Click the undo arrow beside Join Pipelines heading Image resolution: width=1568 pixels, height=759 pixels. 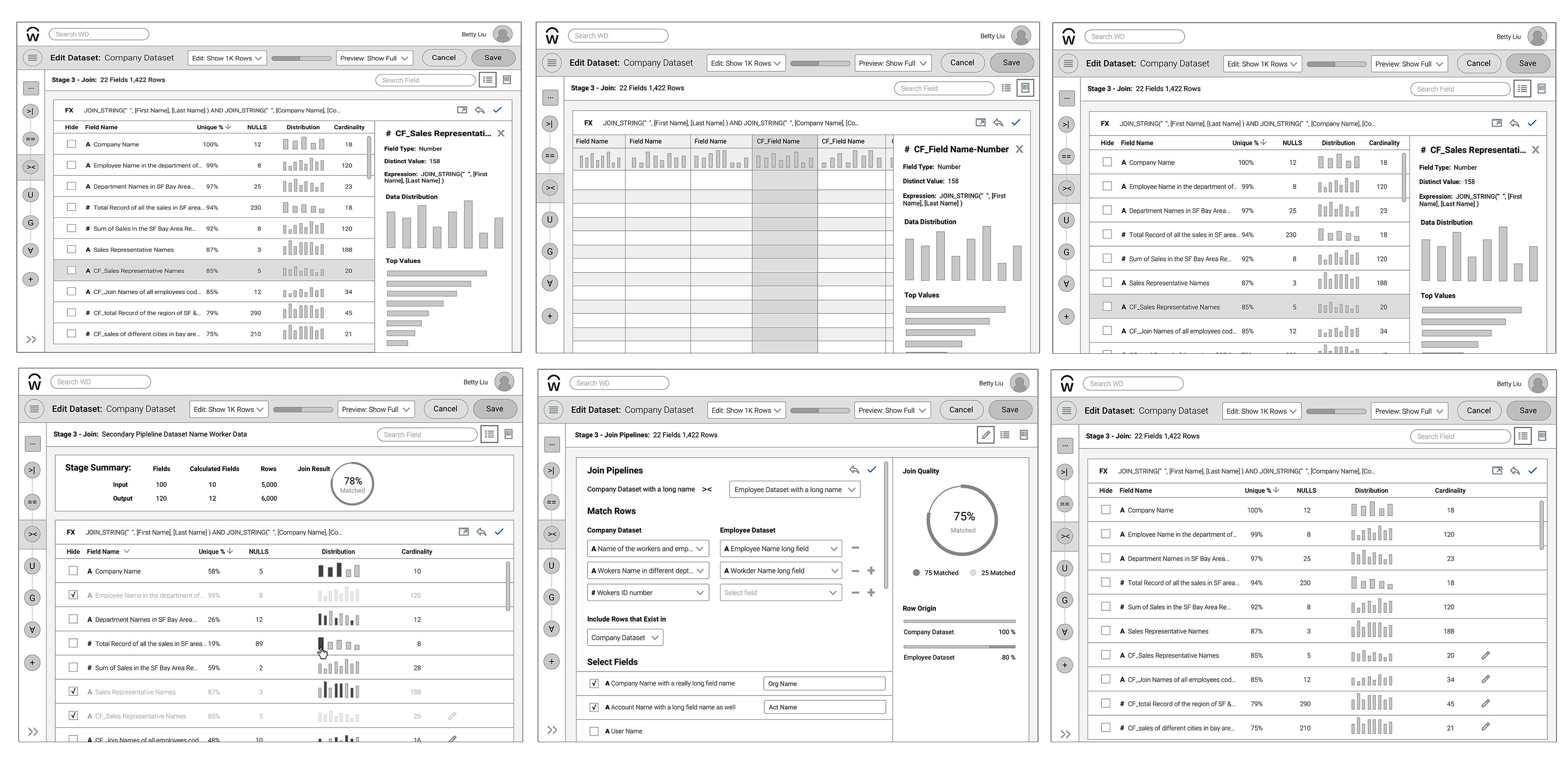coord(854,470)
